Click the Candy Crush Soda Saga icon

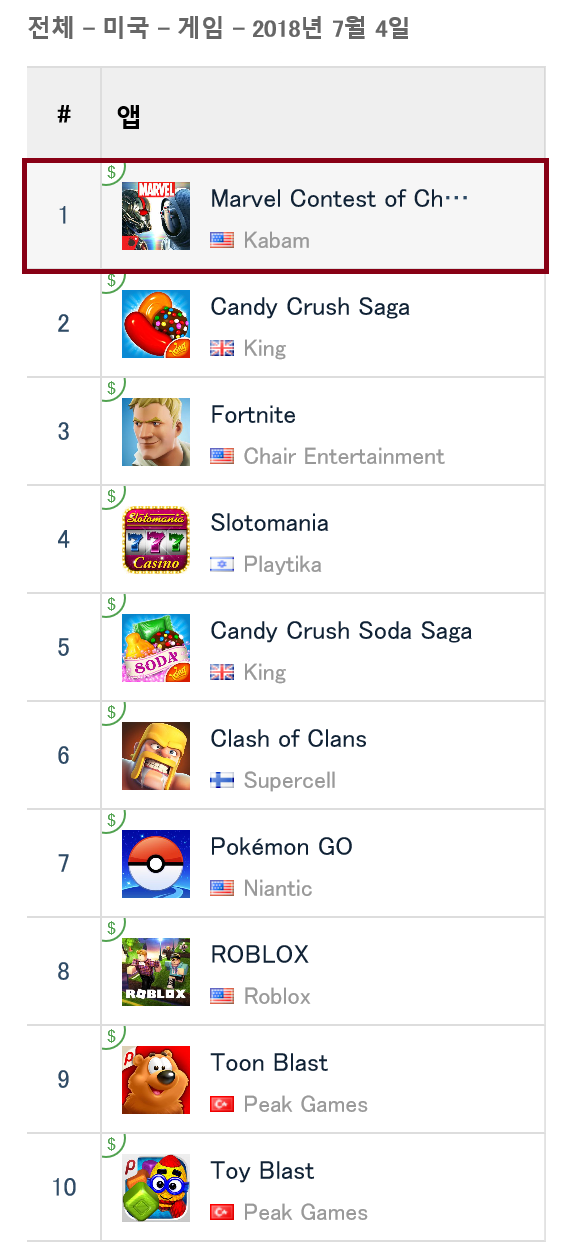156,647
